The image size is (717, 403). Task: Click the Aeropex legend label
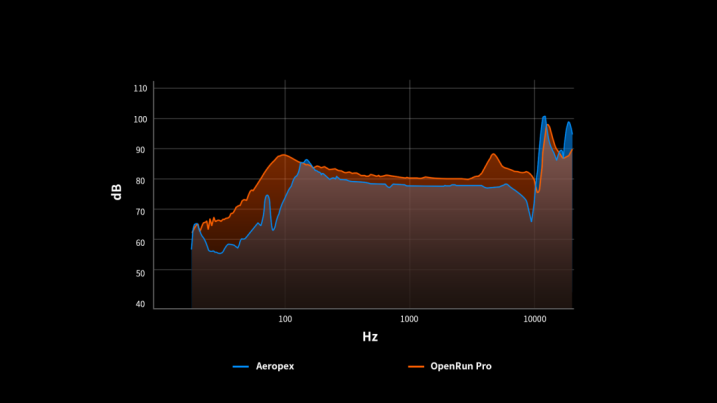[275, 366]
